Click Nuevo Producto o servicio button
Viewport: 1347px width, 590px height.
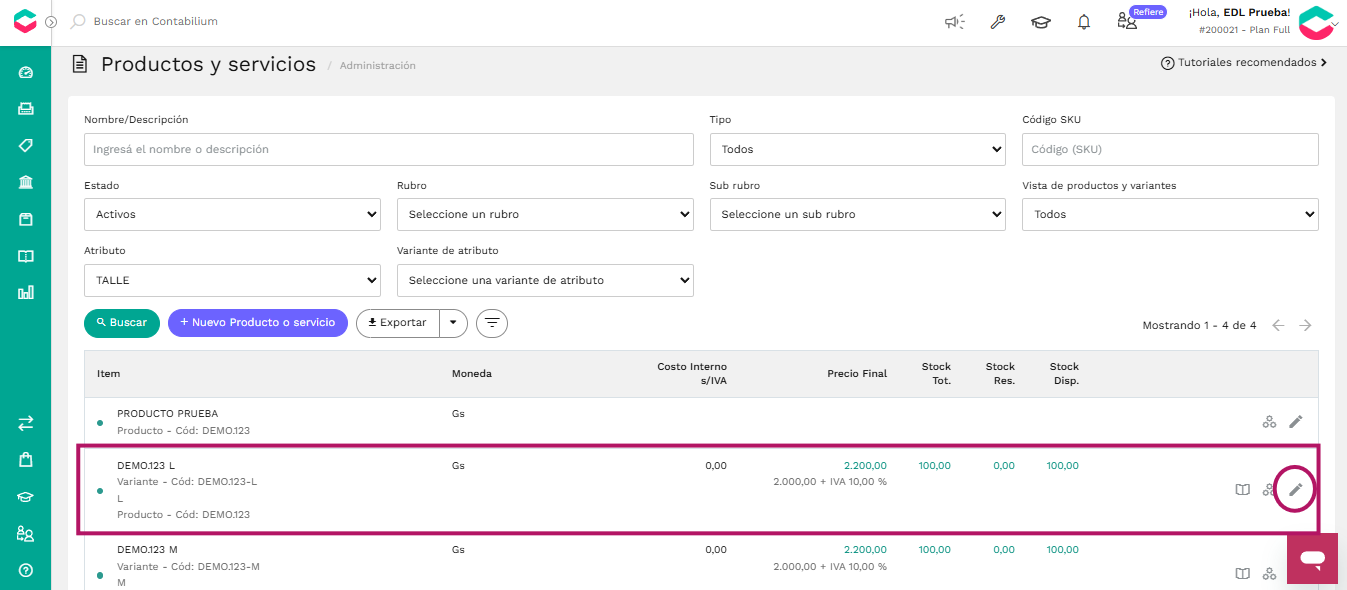[x=258, y=323]
